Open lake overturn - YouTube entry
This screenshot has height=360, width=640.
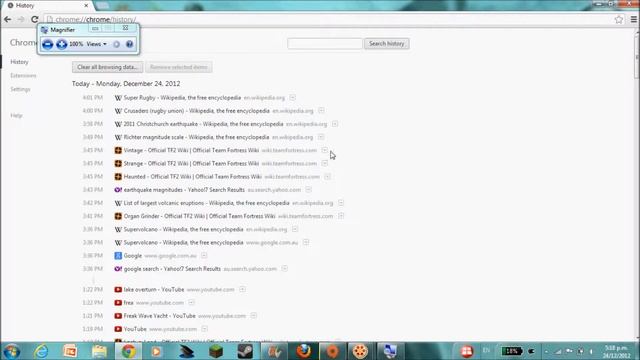(154, 289)
